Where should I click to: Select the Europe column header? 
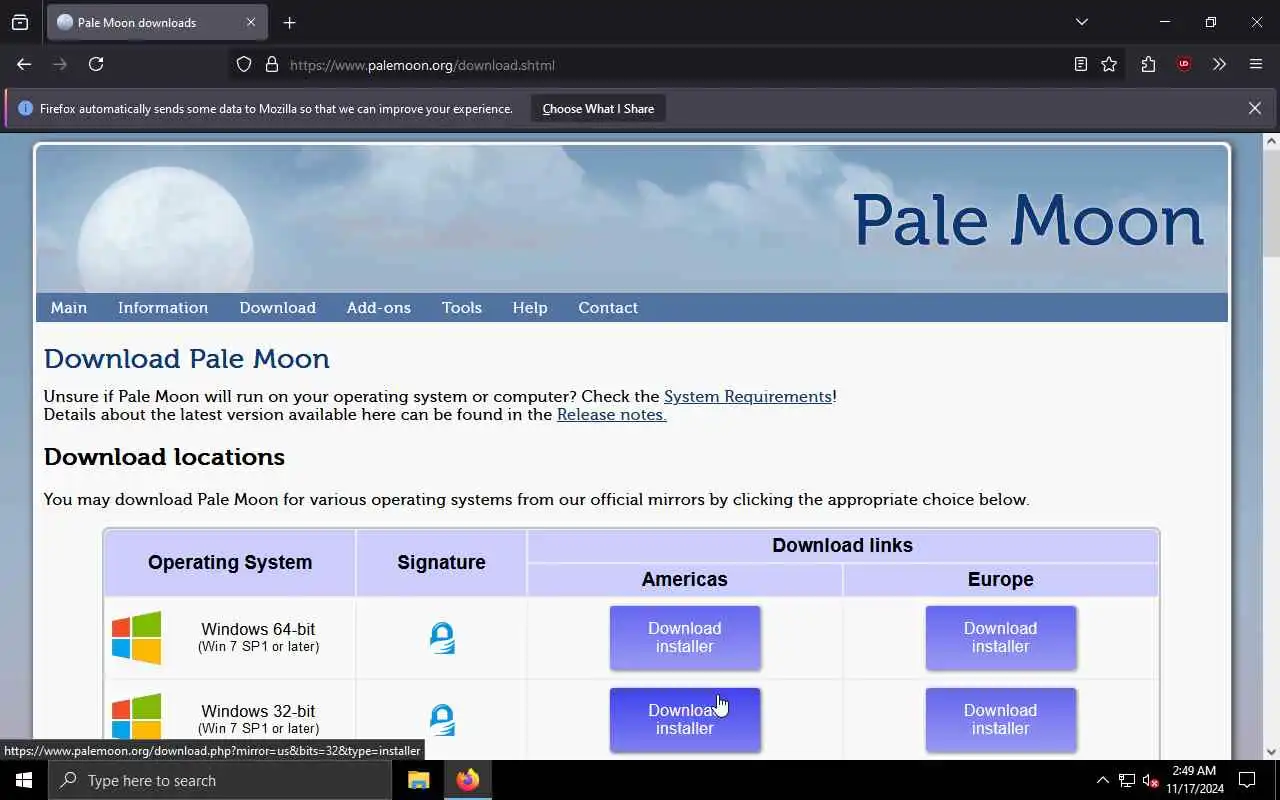click(1001, 579)
